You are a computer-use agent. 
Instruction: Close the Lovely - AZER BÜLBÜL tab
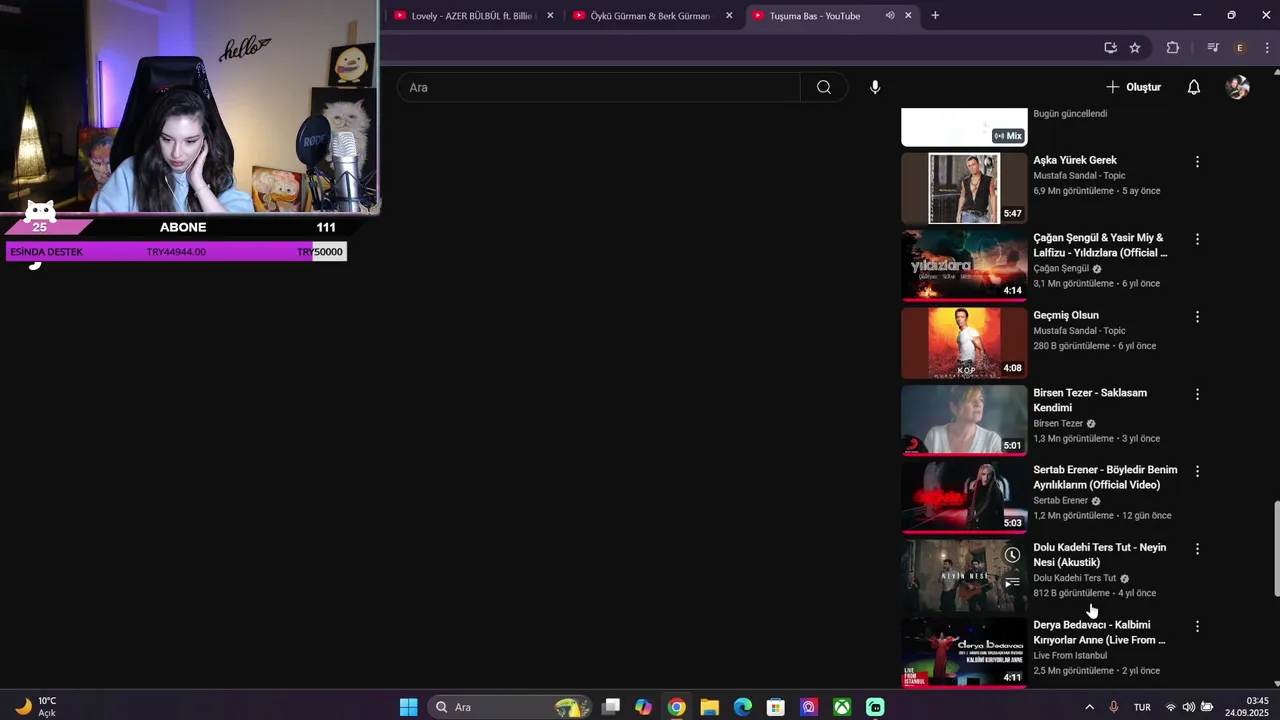click(x=550, y=15)
